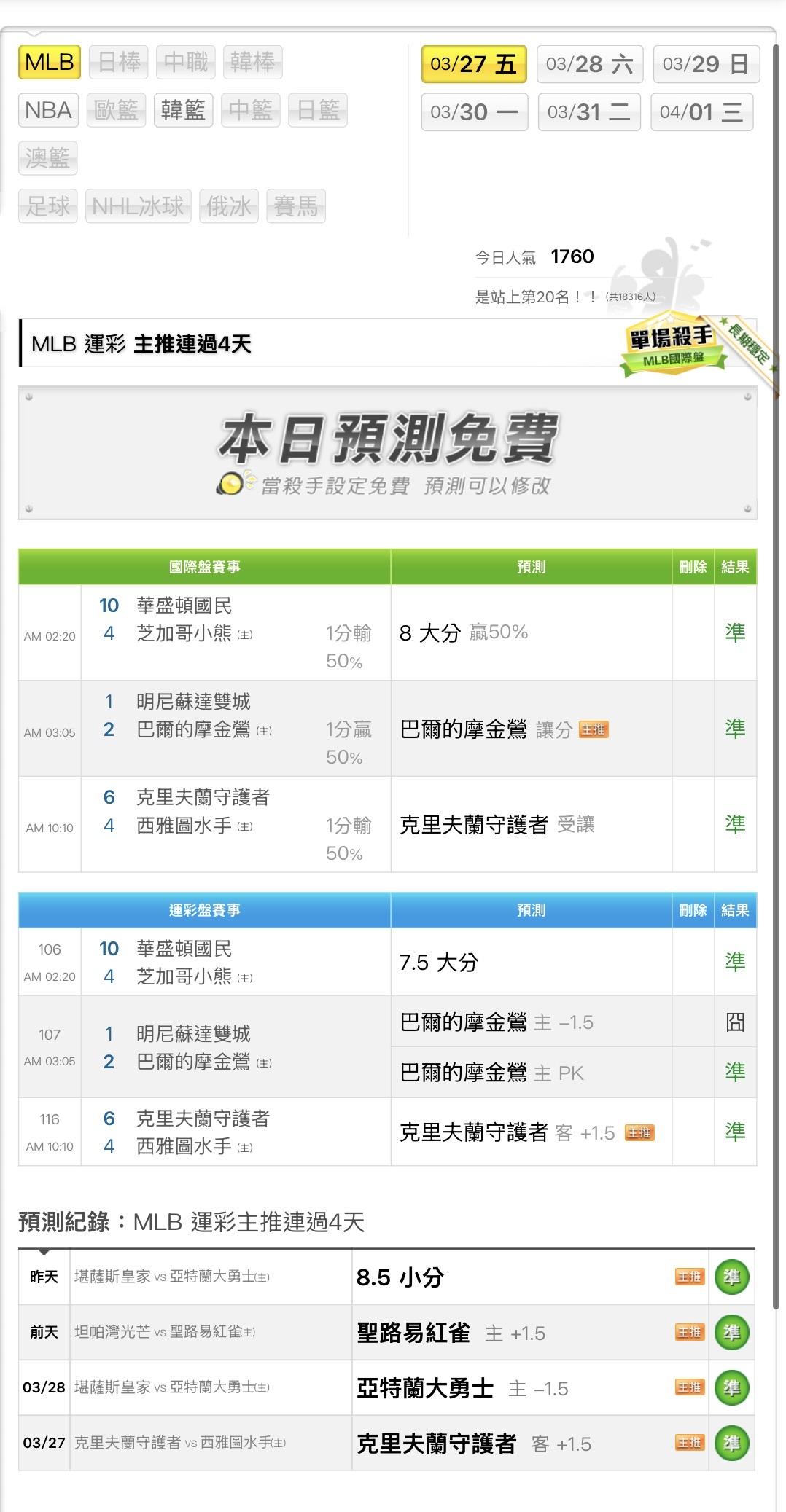Click game number 116 in 運彩盤
This screenshot has width=786, height=1512.
click(50, 1119)
